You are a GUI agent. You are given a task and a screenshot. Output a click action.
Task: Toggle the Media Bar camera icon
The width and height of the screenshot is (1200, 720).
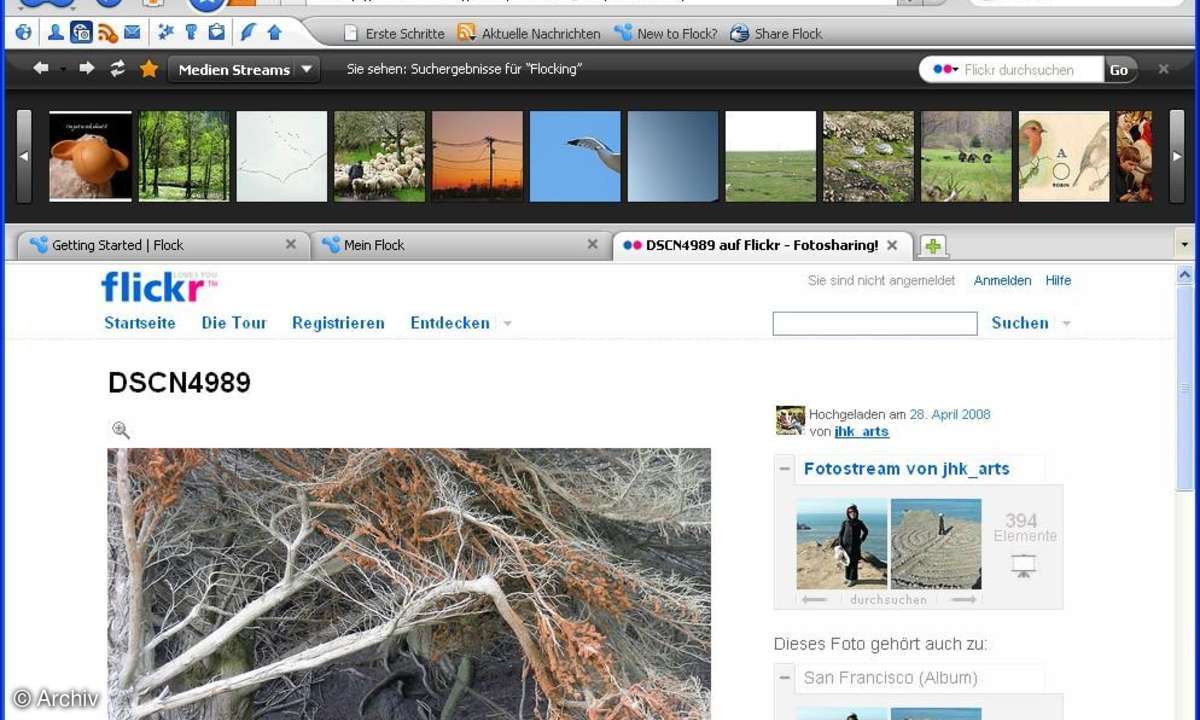coord(82,33)
